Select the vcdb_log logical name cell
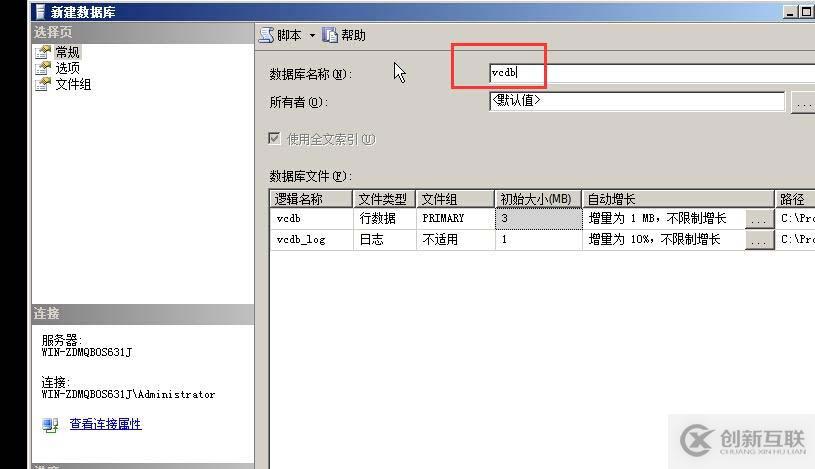815x469 pixels. coord(311,240)
